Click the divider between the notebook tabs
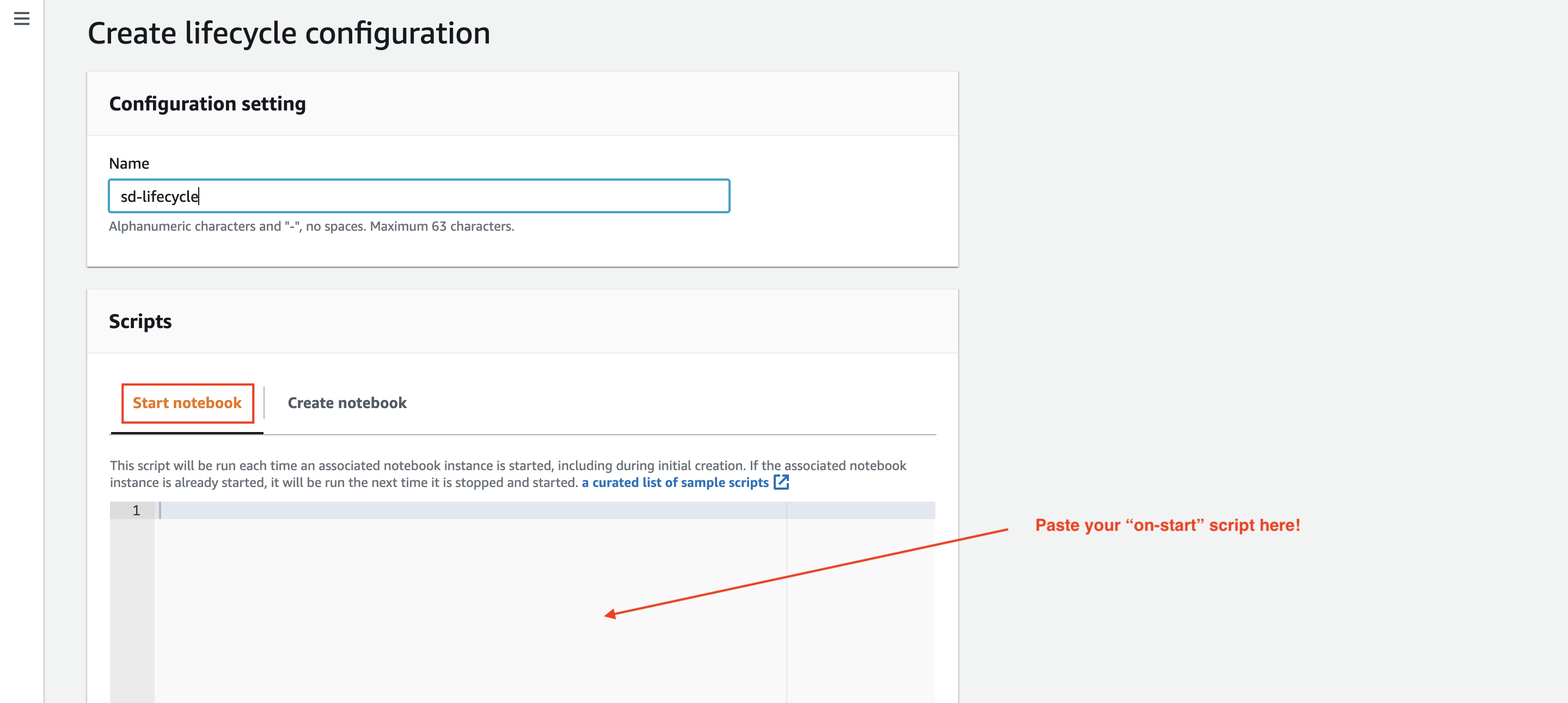The width and height of the screenshot is (1568, 703). click(264, 403)
